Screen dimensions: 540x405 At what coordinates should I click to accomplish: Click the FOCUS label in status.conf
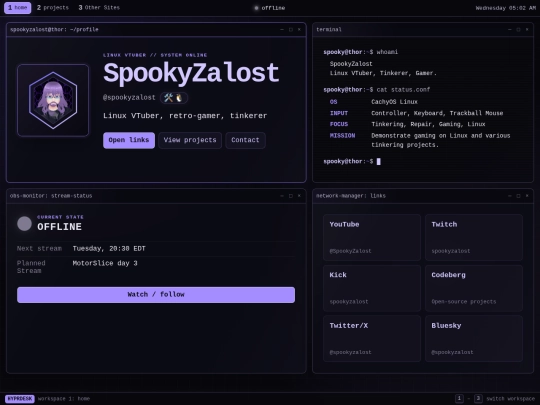pyautogui.click(x=339, y=124)
